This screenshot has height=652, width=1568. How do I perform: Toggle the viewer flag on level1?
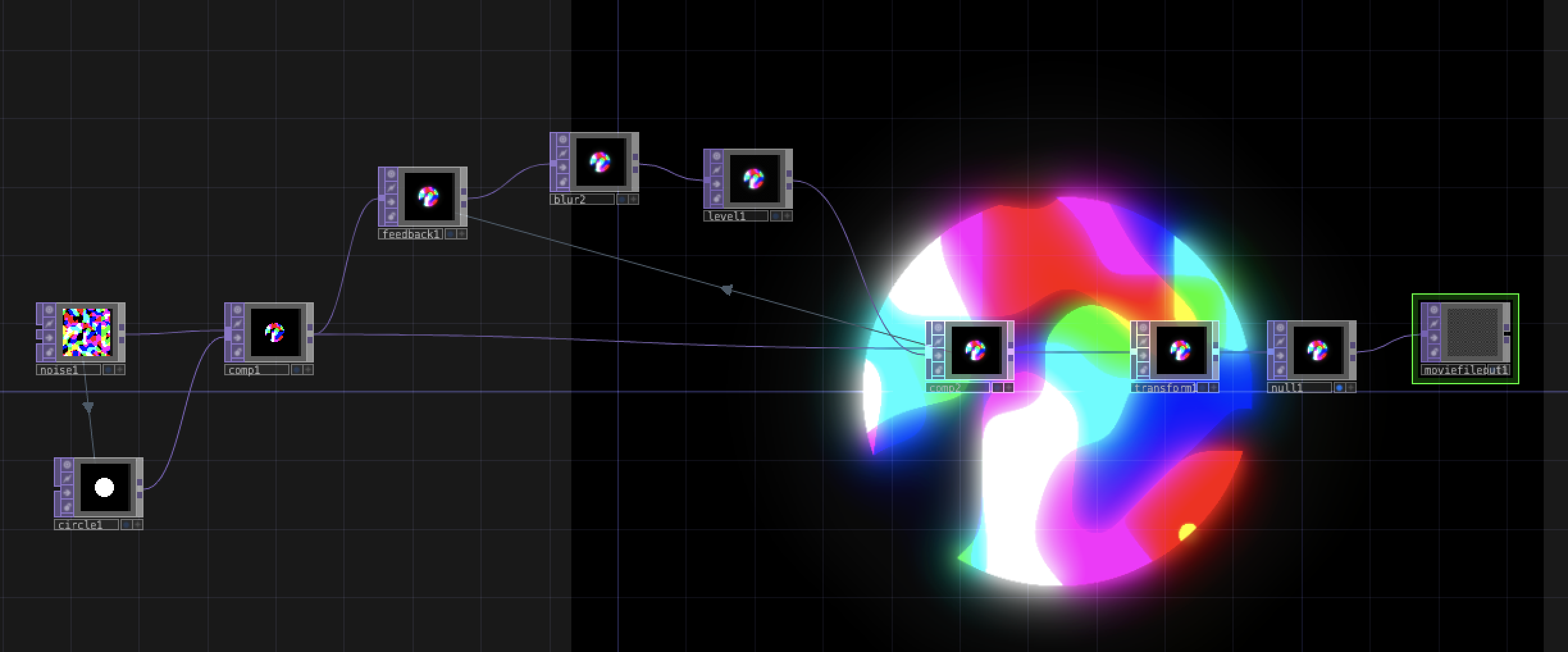(717, 156)
